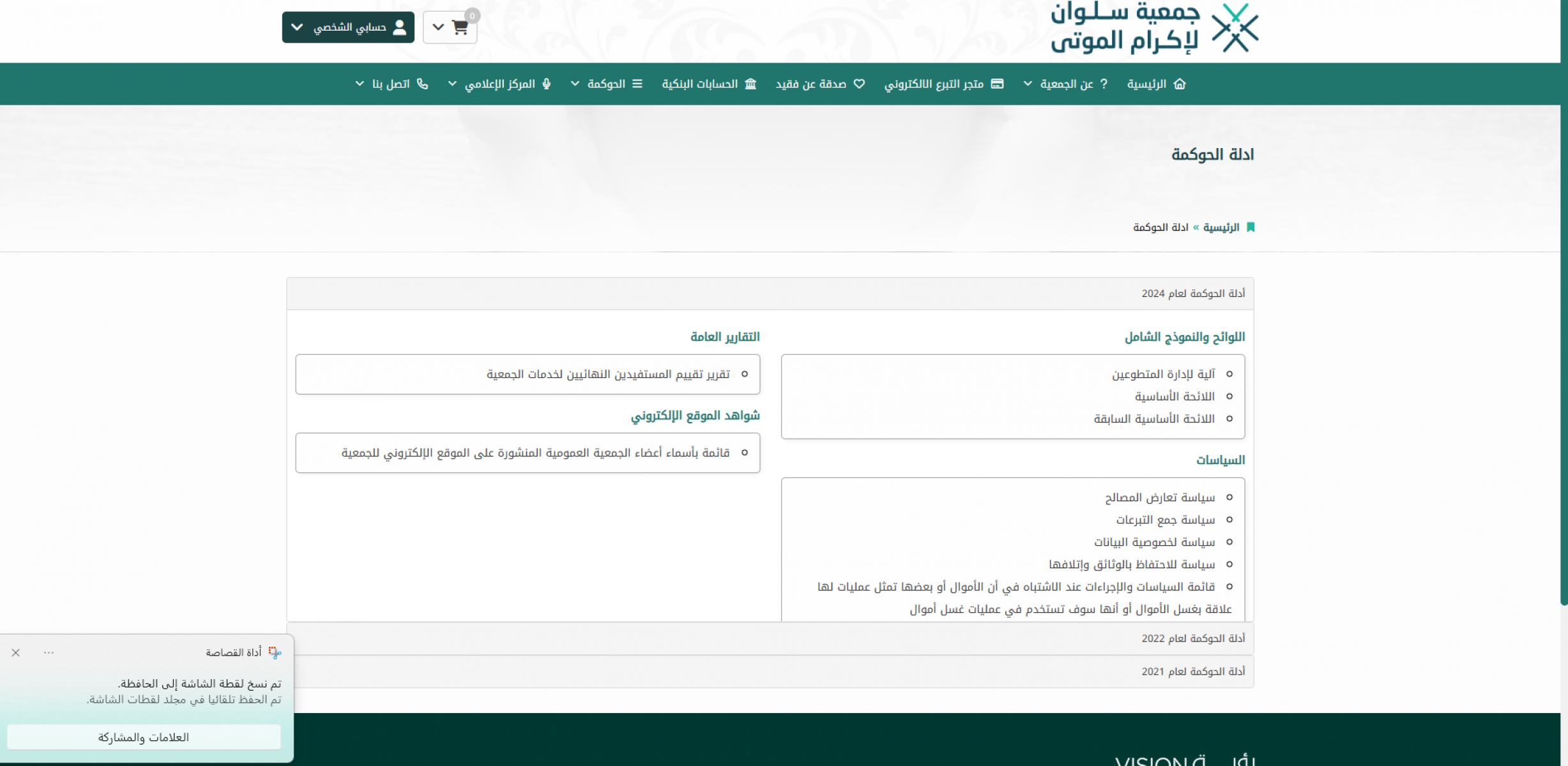Collapse أدلة الحوكمة لعام 2024 header
1568x766 pixels.
1193,294
